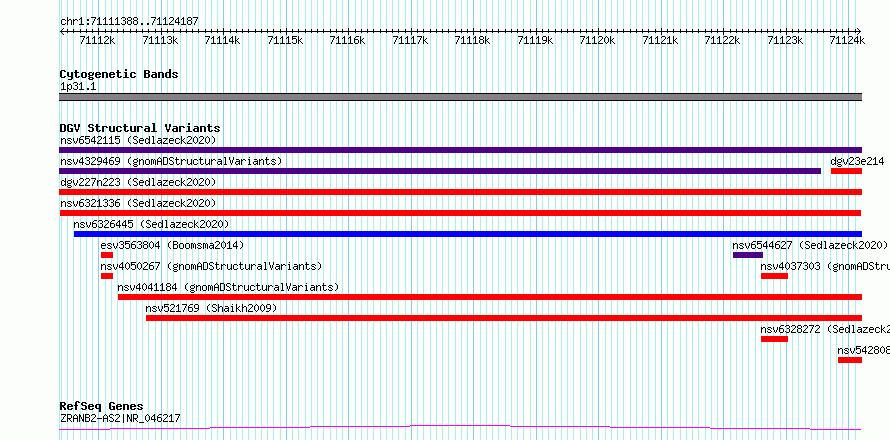Screen dimensions: 890x440
Task: Click the 71113k ruler tick label
Action: pos(160,40)
